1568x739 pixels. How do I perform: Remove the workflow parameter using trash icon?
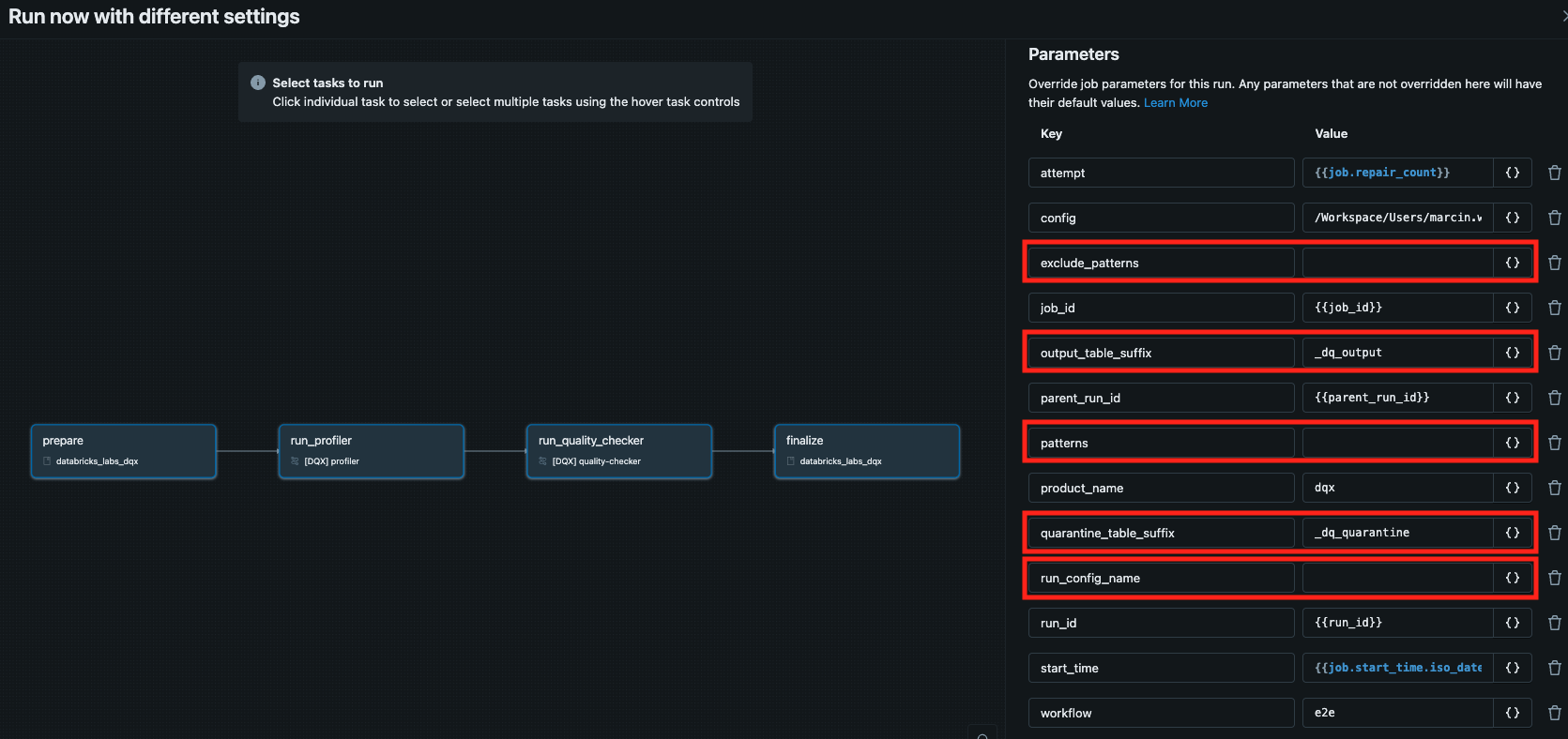point(1554,713)
